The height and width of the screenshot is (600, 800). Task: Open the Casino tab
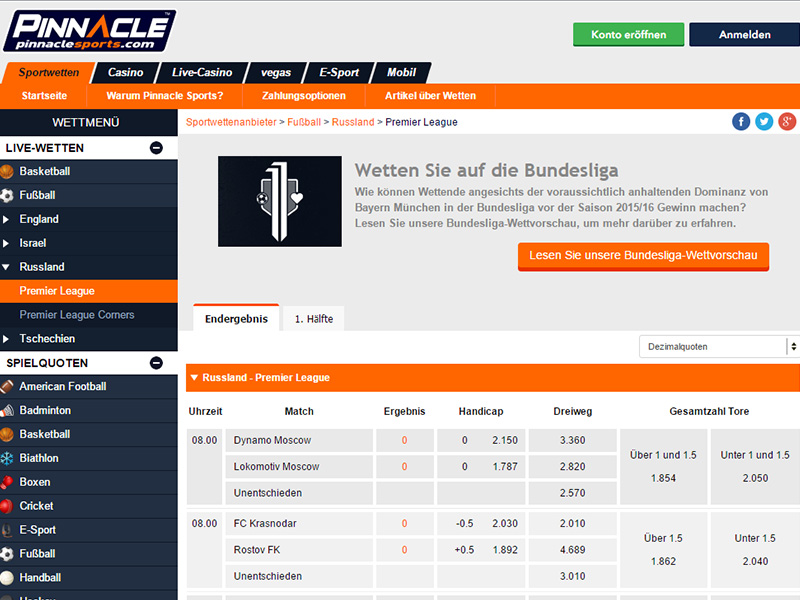click(126, 72)
